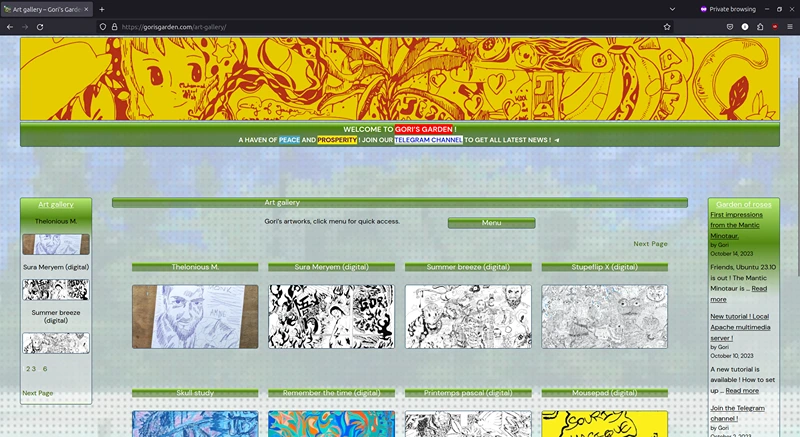The height and width of the screenshot is (437, 800).
Task: Click Read more under new tutorial excerpt
Action: (x=742, y=391)
